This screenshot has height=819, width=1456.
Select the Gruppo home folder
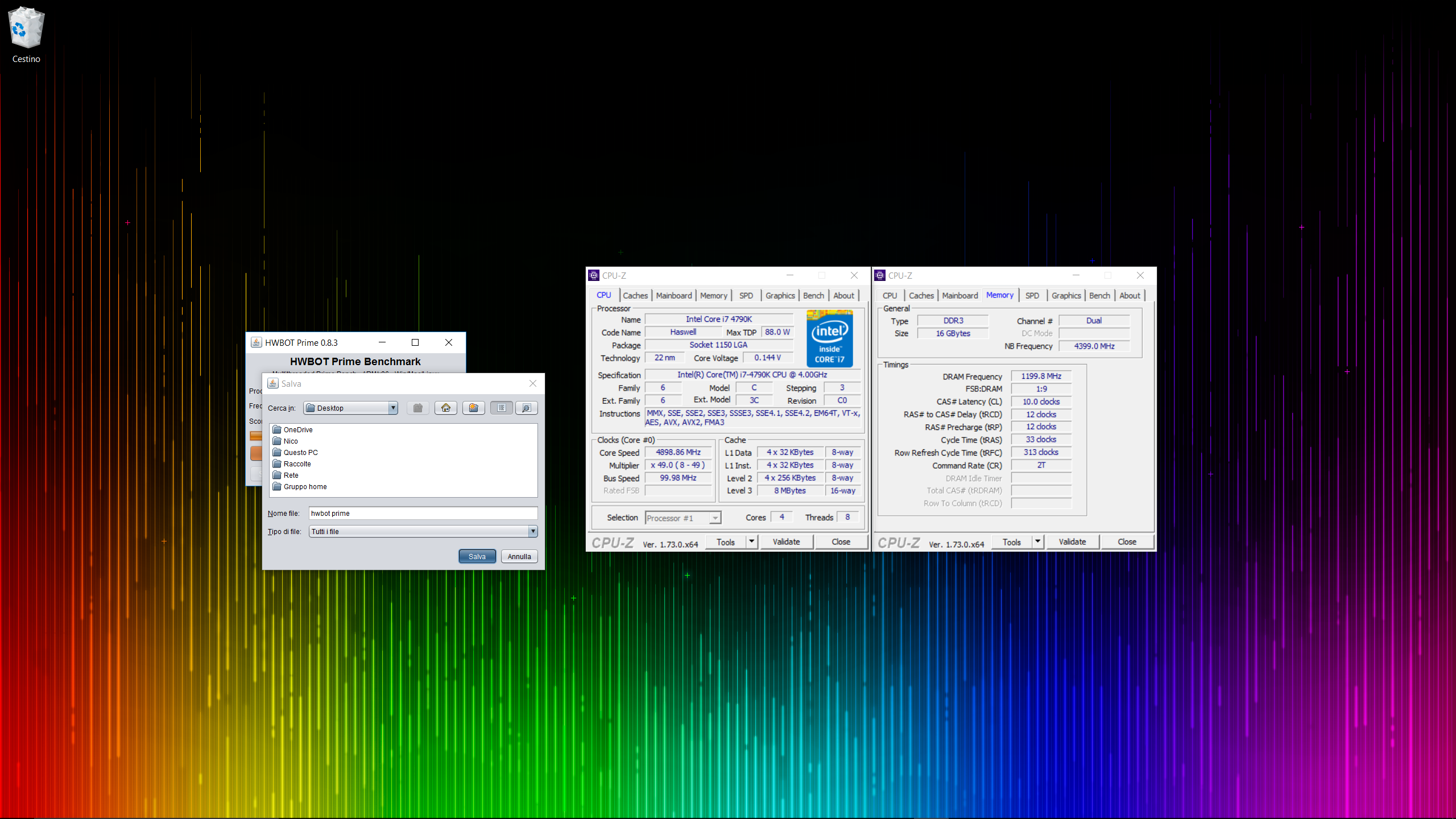(300, 486)
